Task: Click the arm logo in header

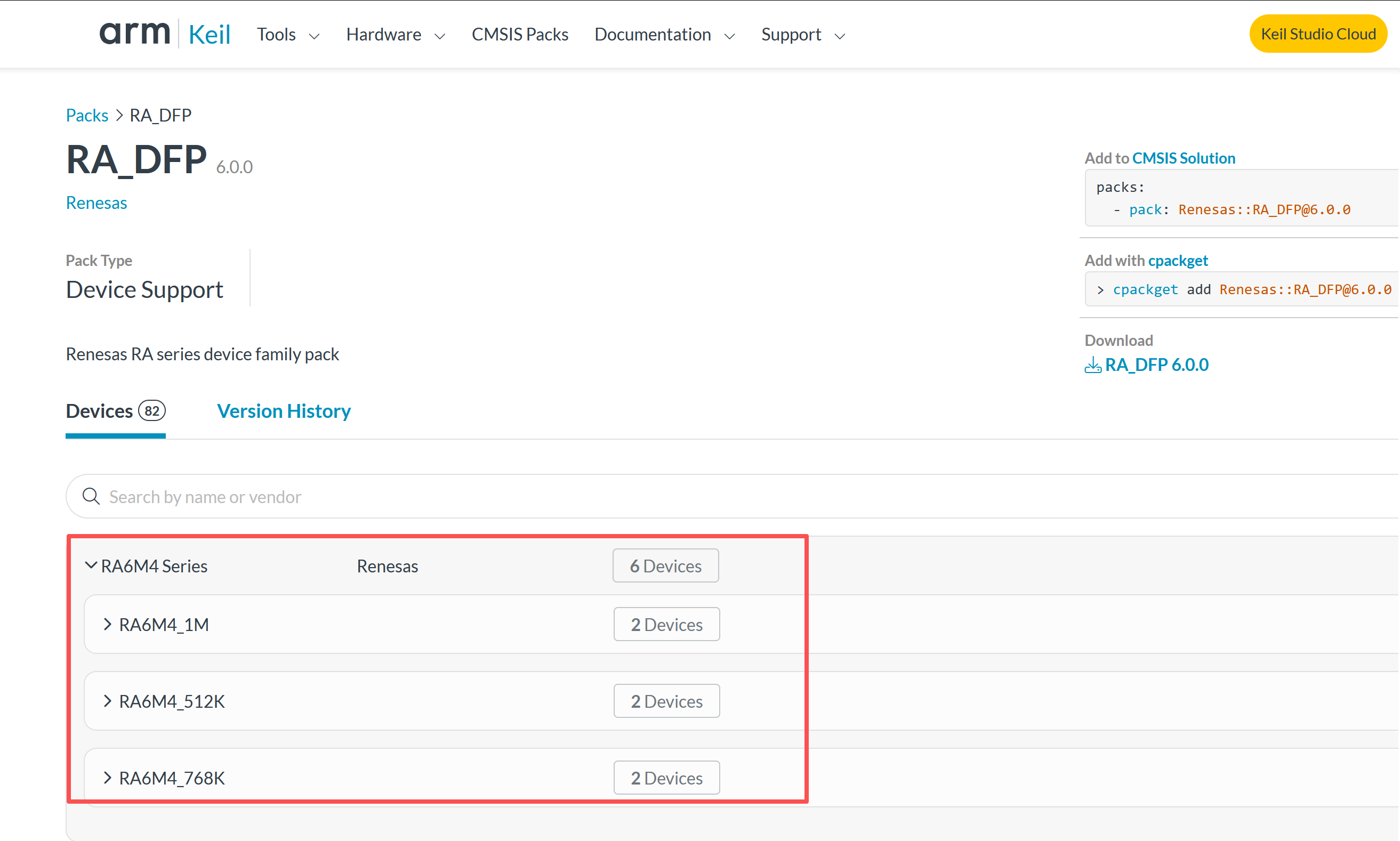Action: 135,33
